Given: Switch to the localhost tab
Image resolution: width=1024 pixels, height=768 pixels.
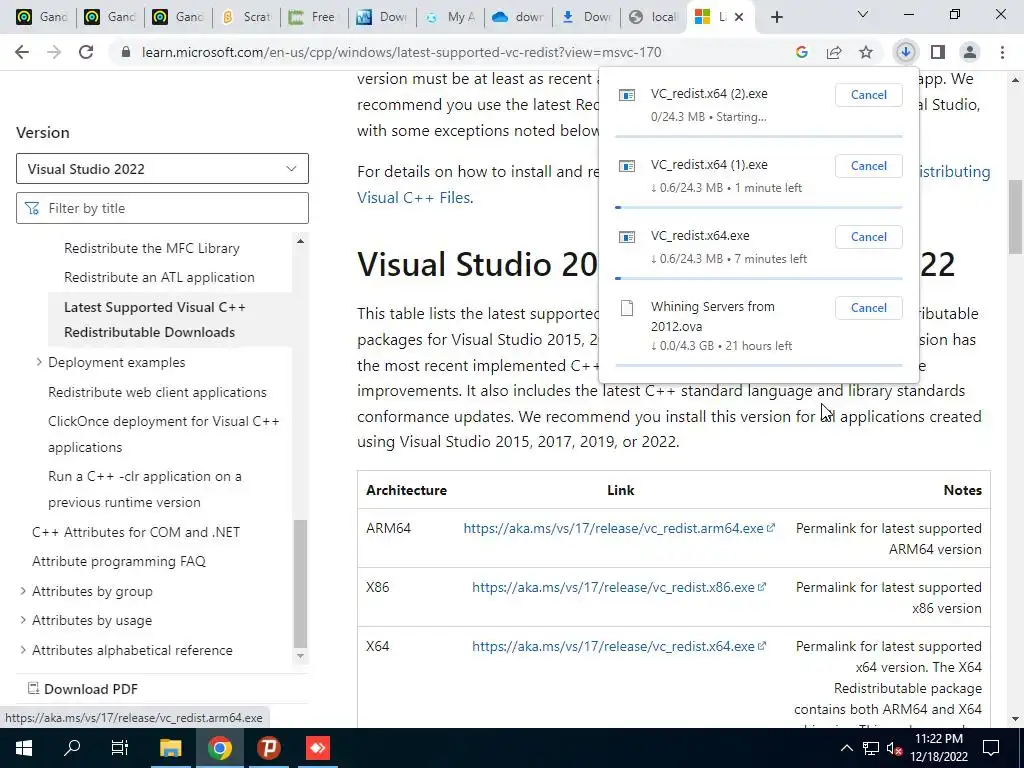Looking at the screenshot, I should (x=654, y=18).
